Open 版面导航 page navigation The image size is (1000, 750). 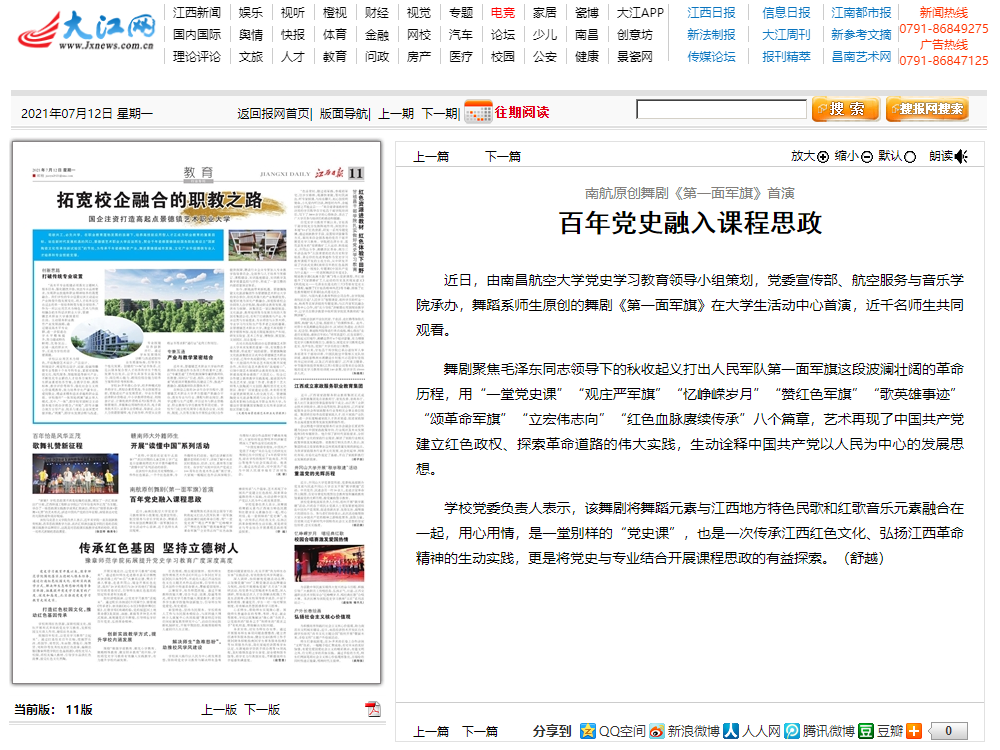(x=343, y=113)
